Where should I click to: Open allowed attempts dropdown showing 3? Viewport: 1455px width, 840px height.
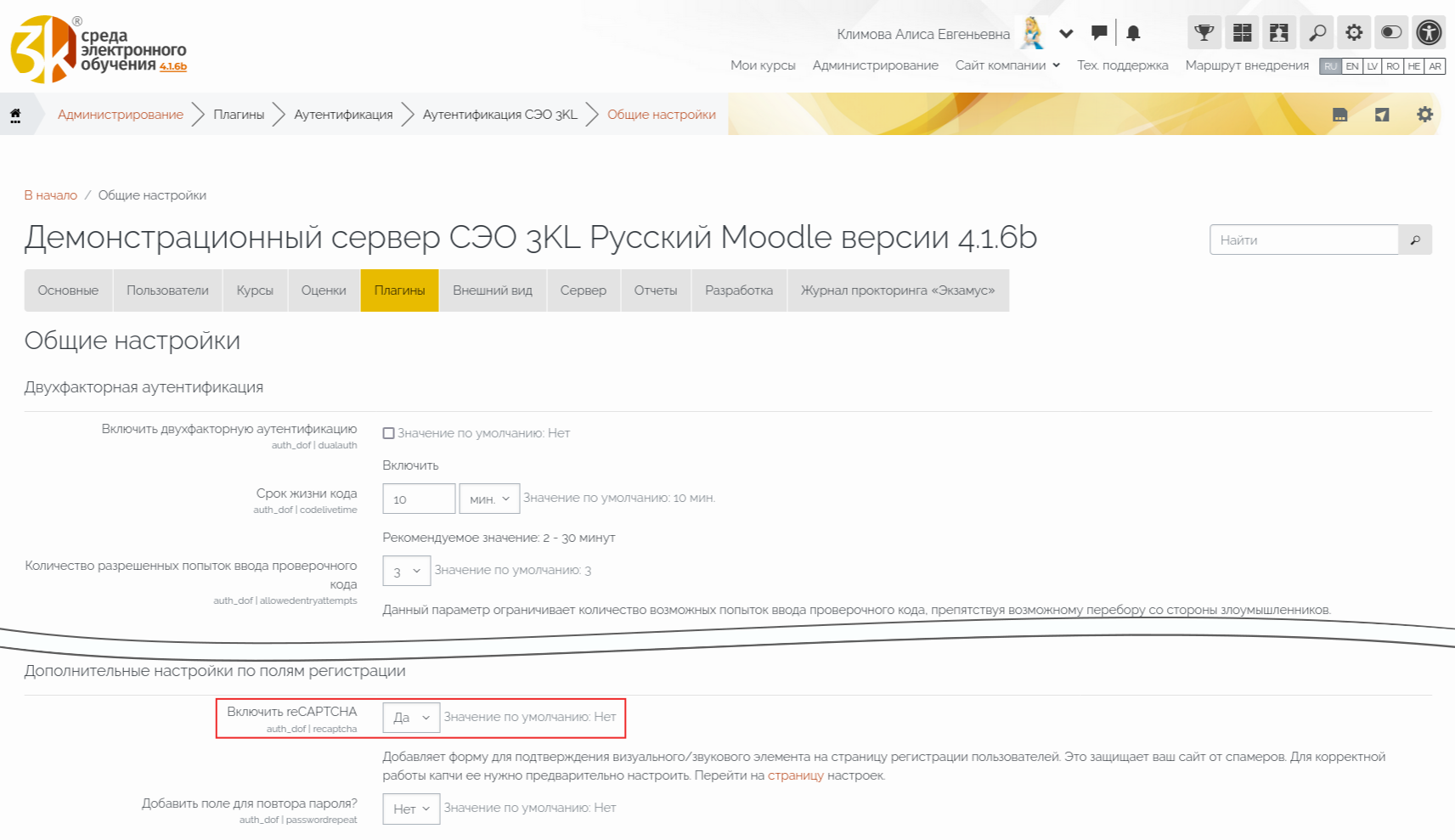point(406,571)
